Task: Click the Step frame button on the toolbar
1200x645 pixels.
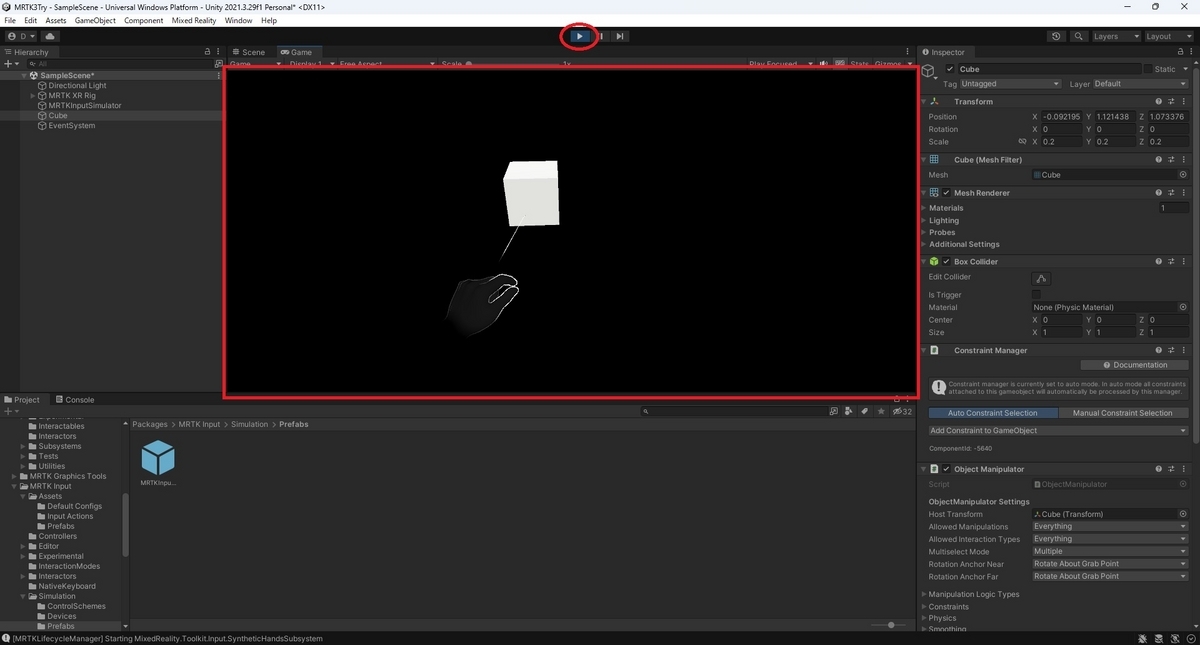Action: point(619,36)
